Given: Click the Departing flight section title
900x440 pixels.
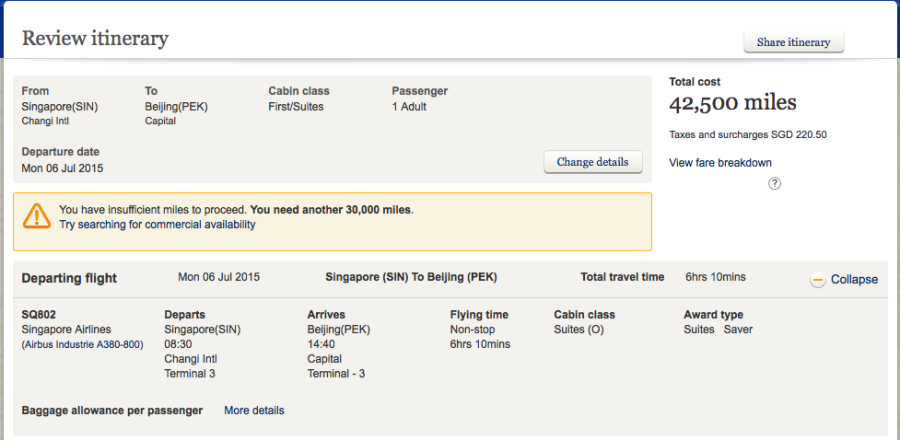Looking at the screenshot, I should [x=69, y=278].
